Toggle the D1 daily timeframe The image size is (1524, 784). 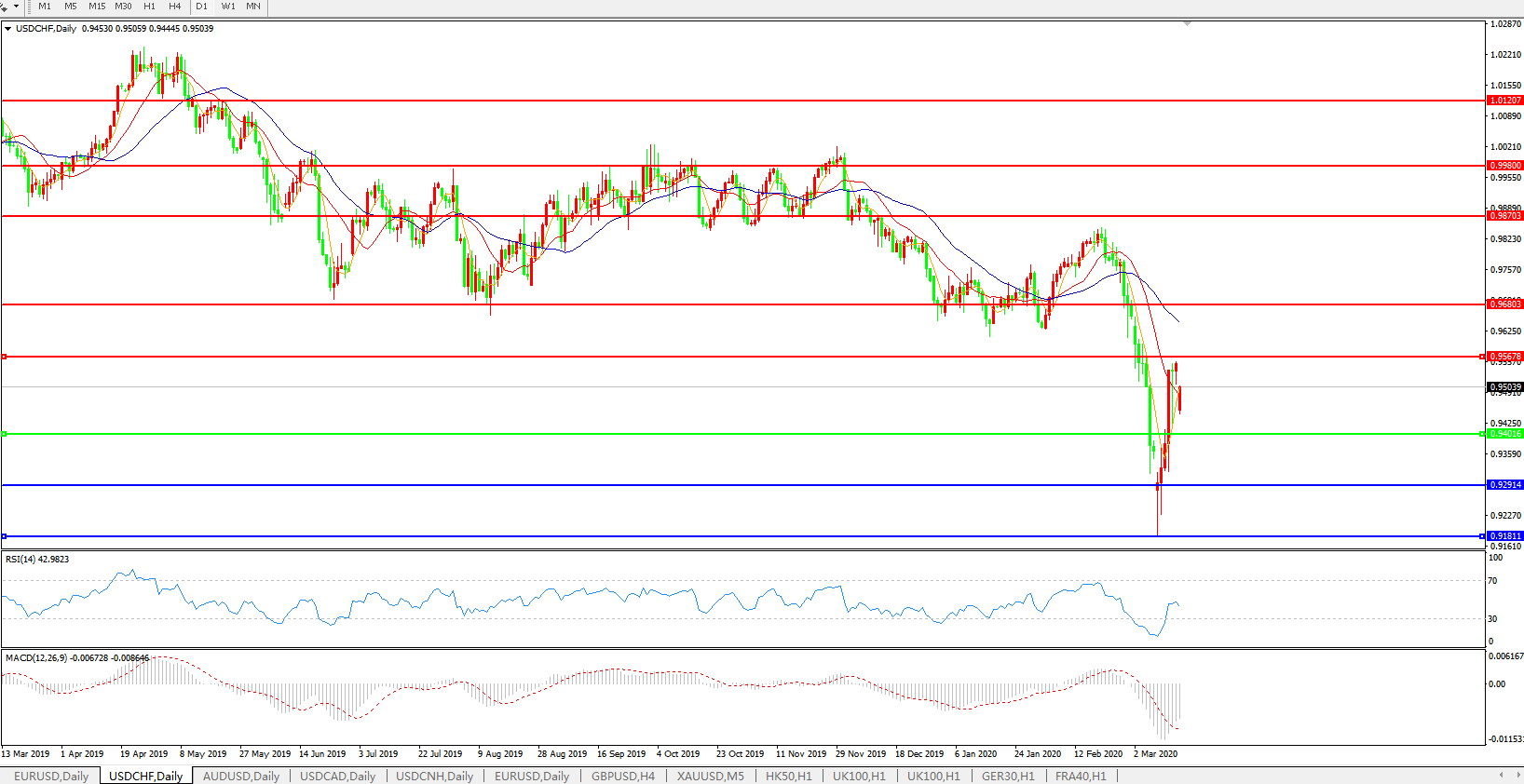pyautogui.click(x=201, y=7)
